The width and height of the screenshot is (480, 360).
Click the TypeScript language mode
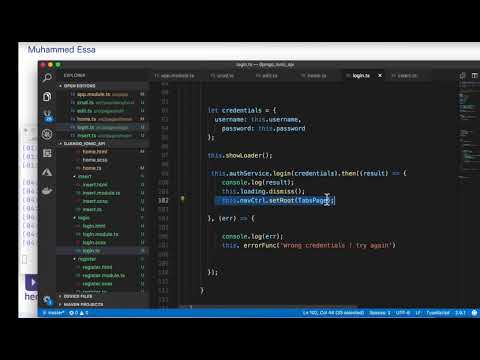[x=438, y=313]
